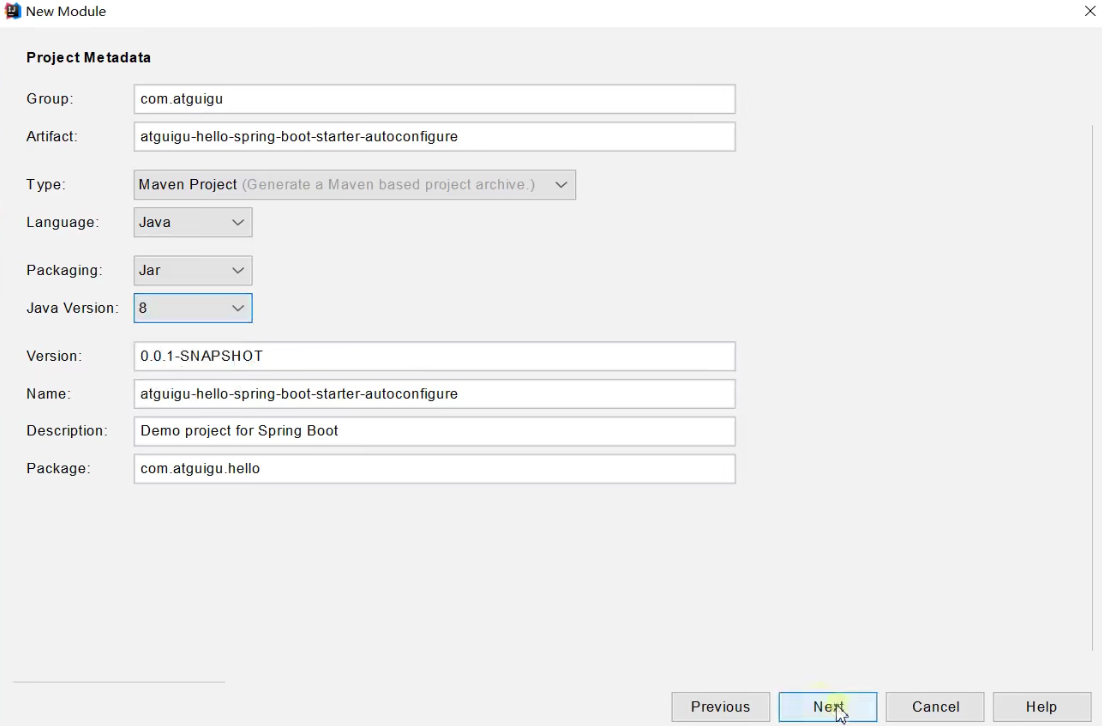Focus the Name input field
This screenshot has height=726, width=1102.
pos(434,394)
